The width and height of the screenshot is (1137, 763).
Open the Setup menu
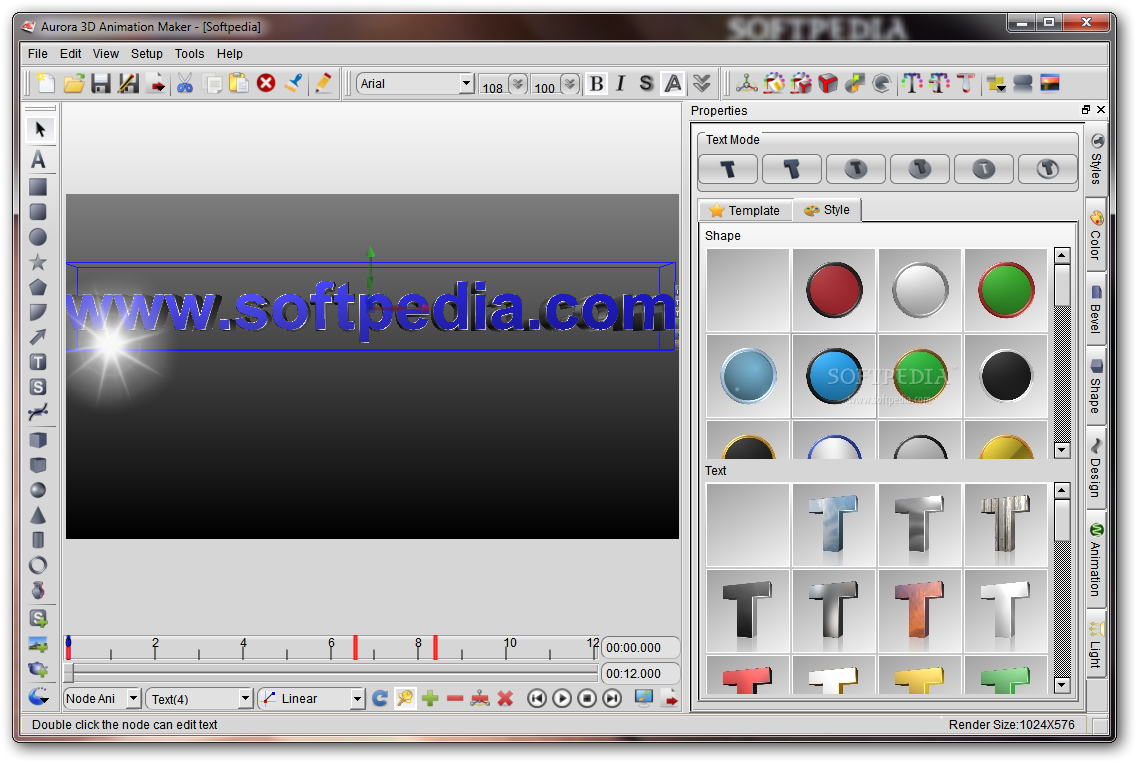click(x=146, y=54)
